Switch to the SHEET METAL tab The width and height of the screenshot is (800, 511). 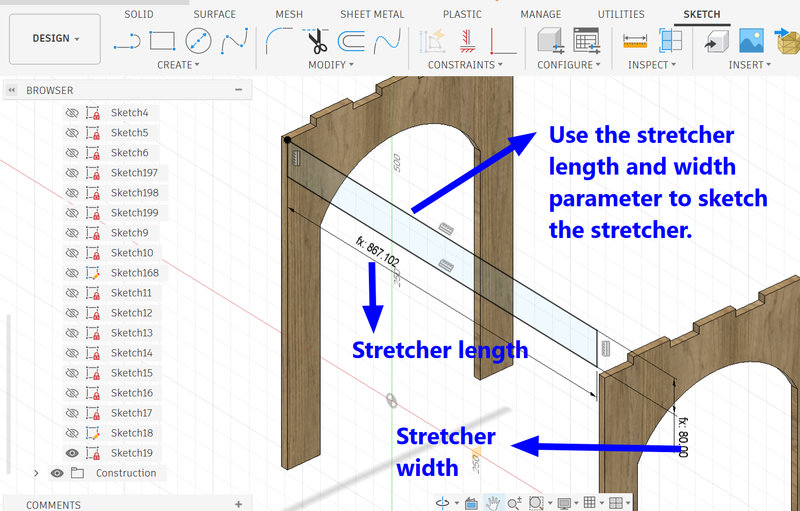(x=372, y=14)
